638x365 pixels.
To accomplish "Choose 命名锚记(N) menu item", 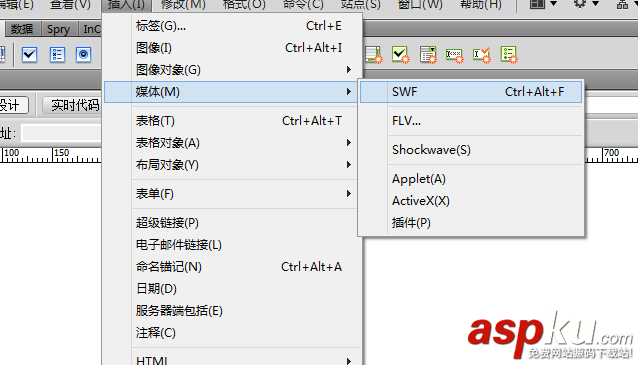I will pyautogui.click(x=233, y=267).
